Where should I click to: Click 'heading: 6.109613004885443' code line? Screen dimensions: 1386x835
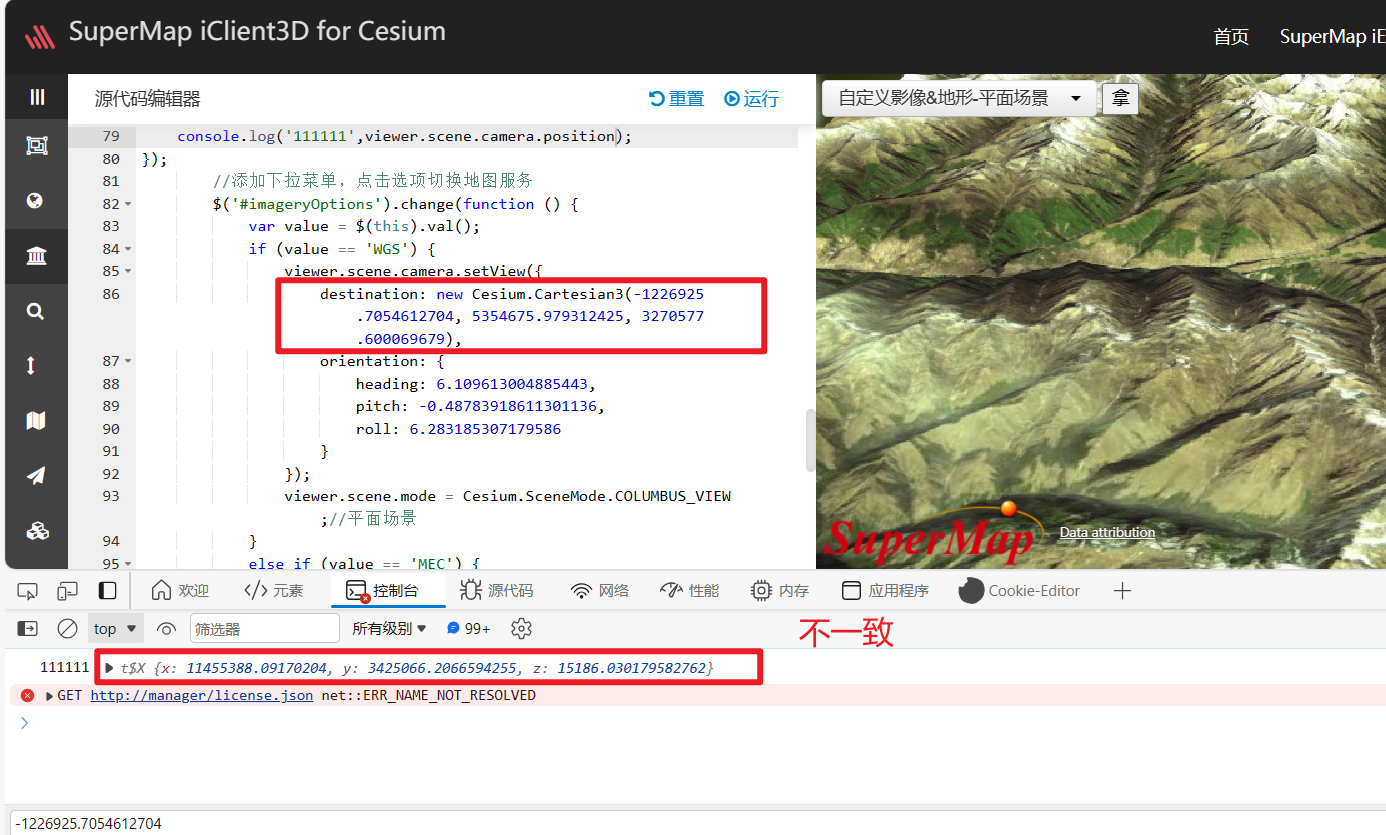point(475,384)
